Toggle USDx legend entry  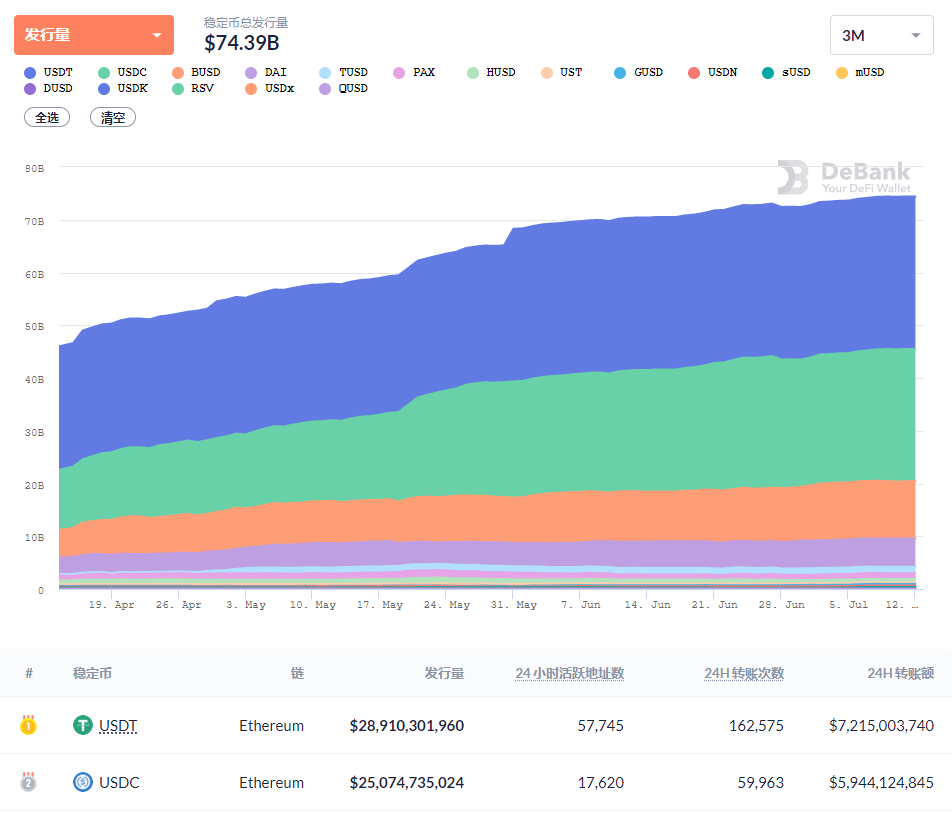pyautogui.click(x=270, y=89)
